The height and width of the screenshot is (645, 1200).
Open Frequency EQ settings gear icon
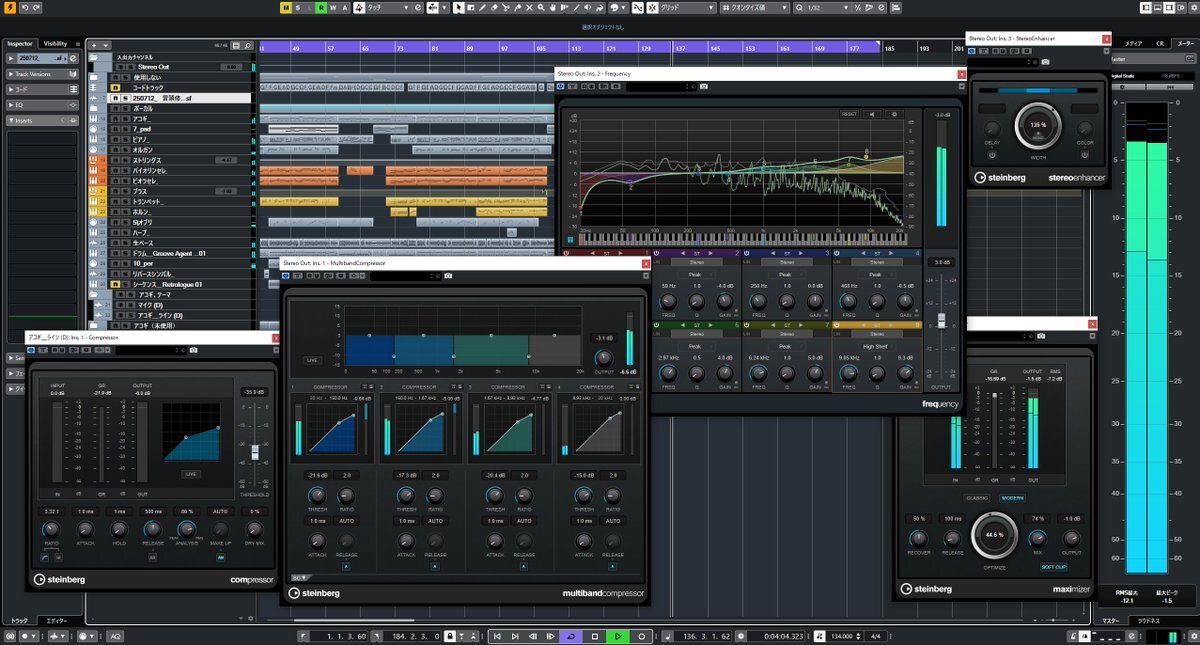(894, 114)
